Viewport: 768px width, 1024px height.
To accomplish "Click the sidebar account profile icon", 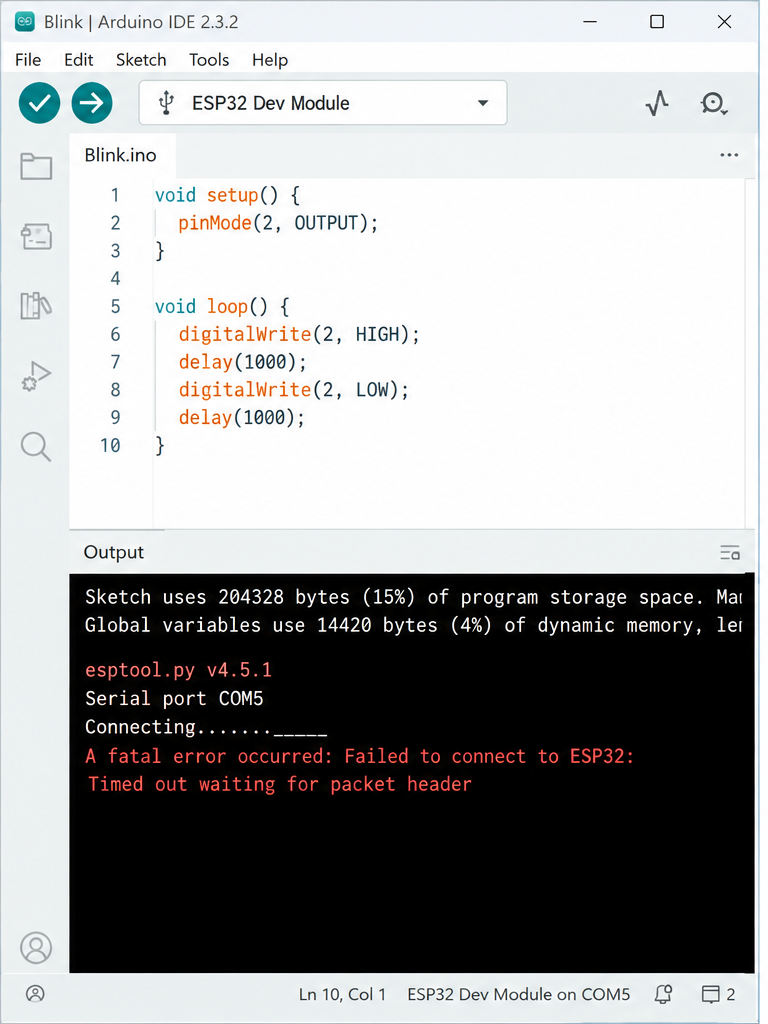I will (x=36, y=947).
